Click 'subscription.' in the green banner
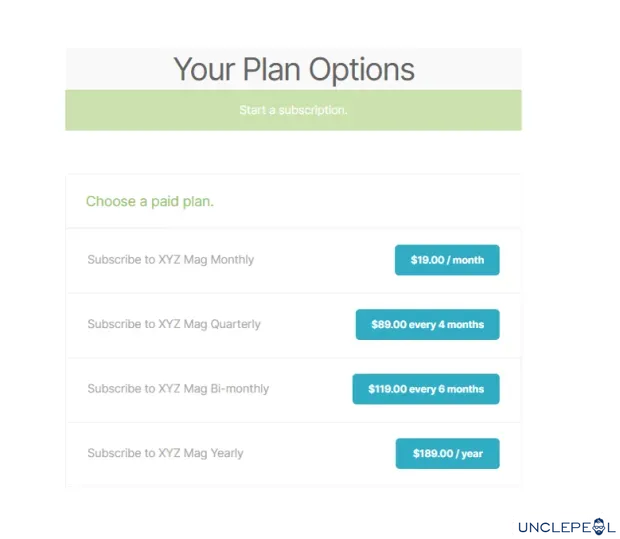 [312, 110]
